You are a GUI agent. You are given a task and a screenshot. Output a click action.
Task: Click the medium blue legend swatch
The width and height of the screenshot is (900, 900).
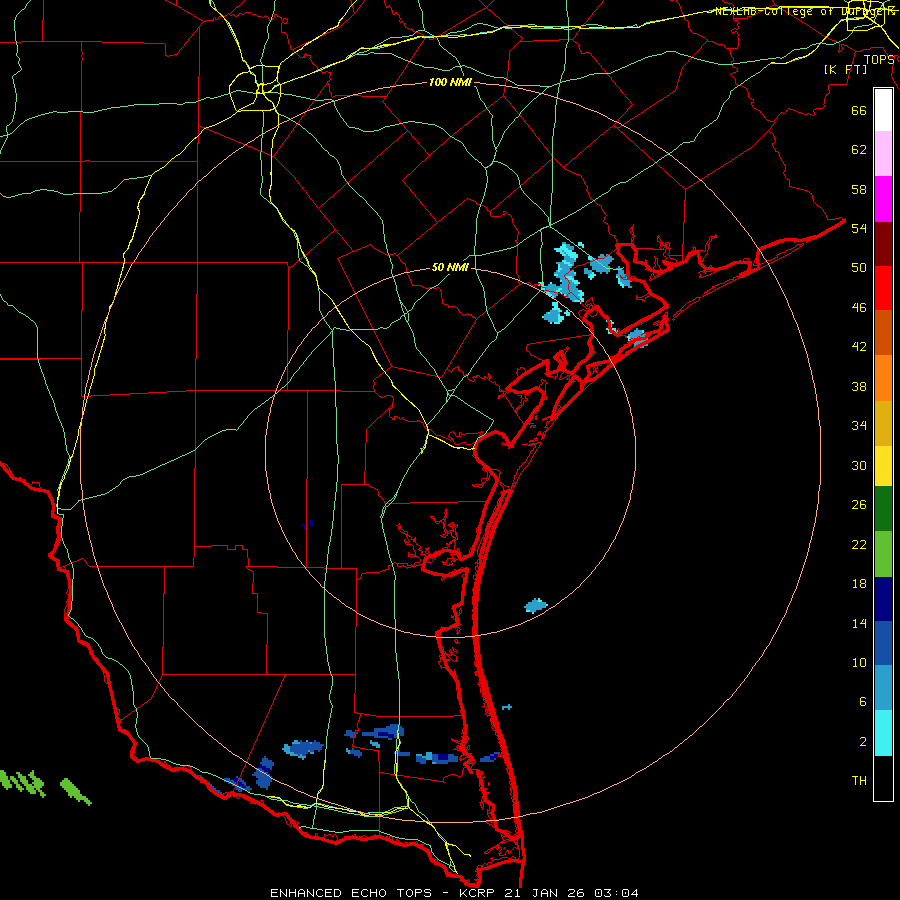tap(883, 643)
